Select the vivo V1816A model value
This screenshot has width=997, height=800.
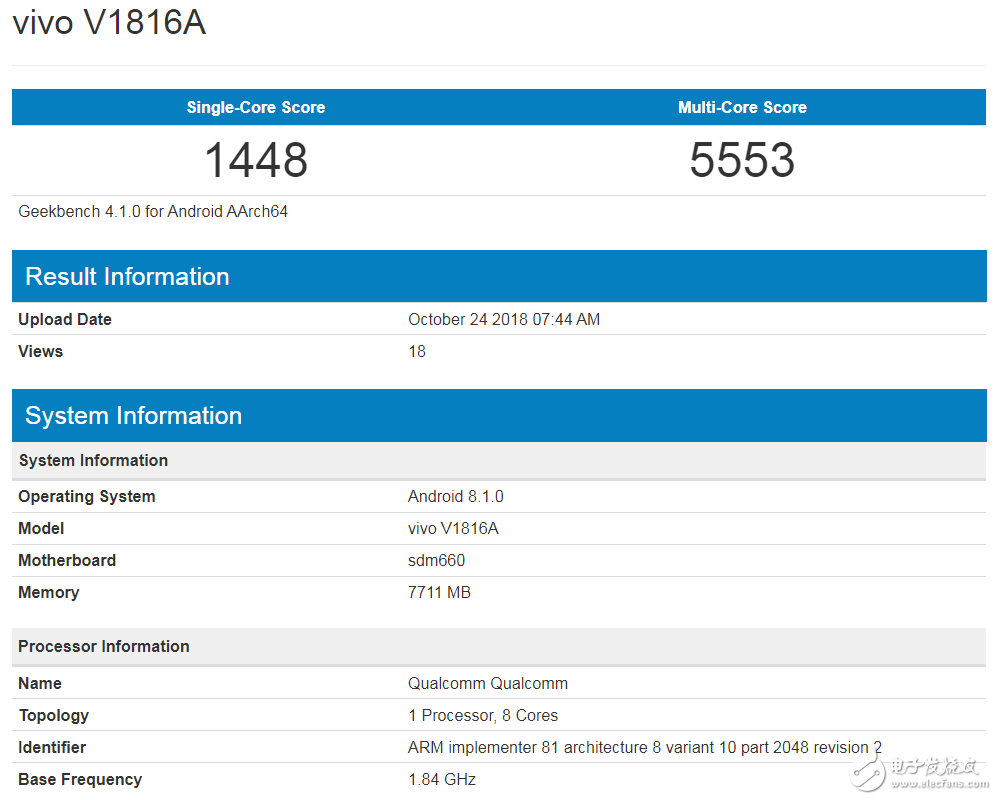pyautogui.click(x=453, y=528)
